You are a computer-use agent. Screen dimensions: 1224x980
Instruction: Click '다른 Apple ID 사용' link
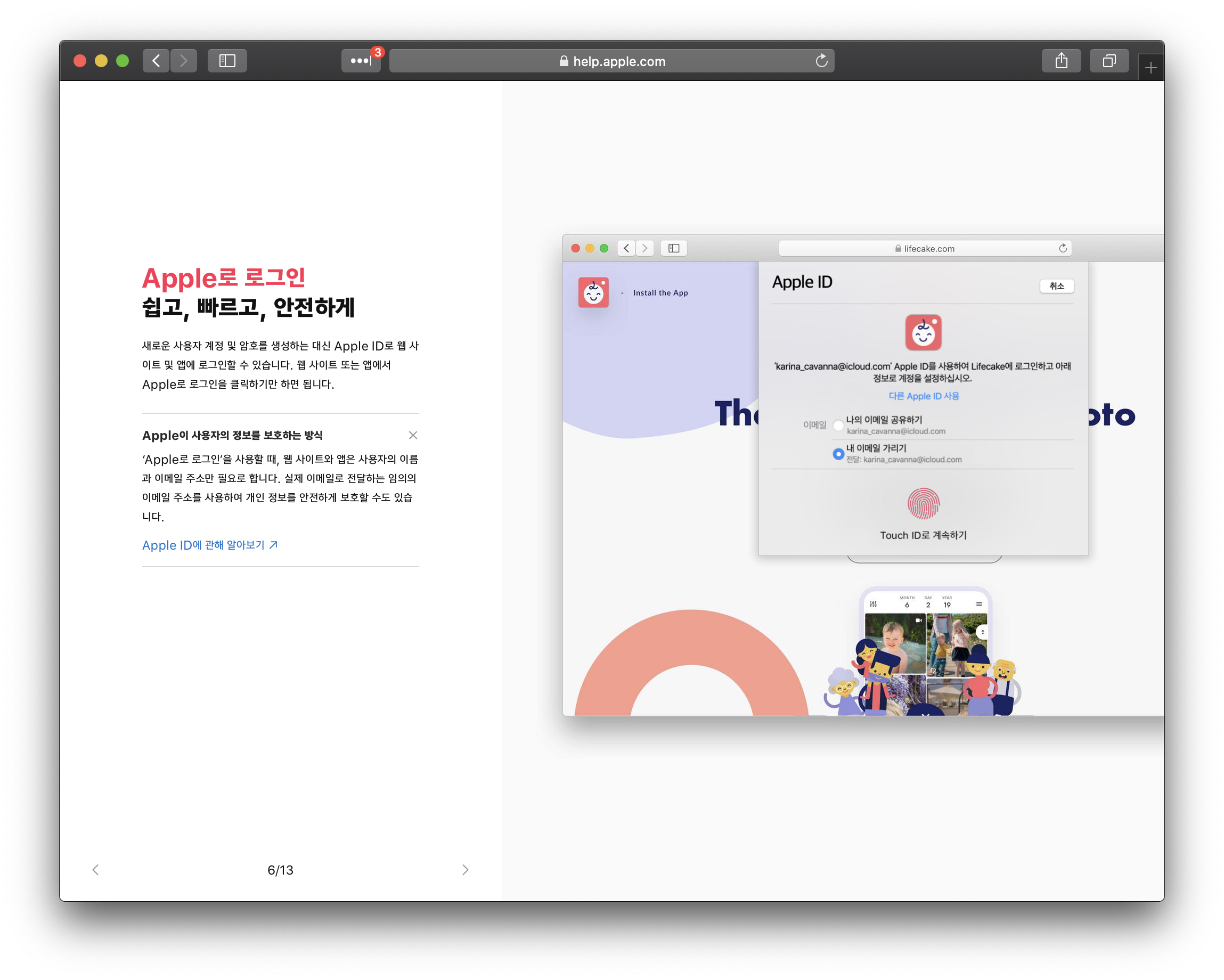pyautogui.click(x=924, y=396)
